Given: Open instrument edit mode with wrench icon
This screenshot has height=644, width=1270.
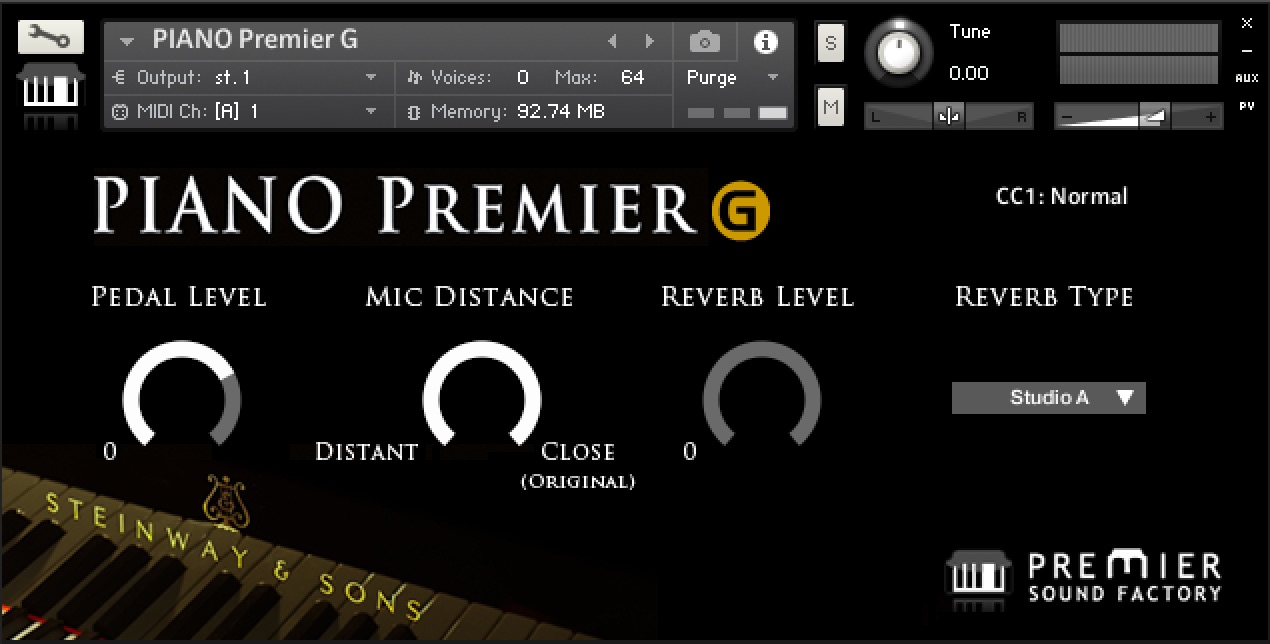Looking at the screenshot, I should [44, 38].
